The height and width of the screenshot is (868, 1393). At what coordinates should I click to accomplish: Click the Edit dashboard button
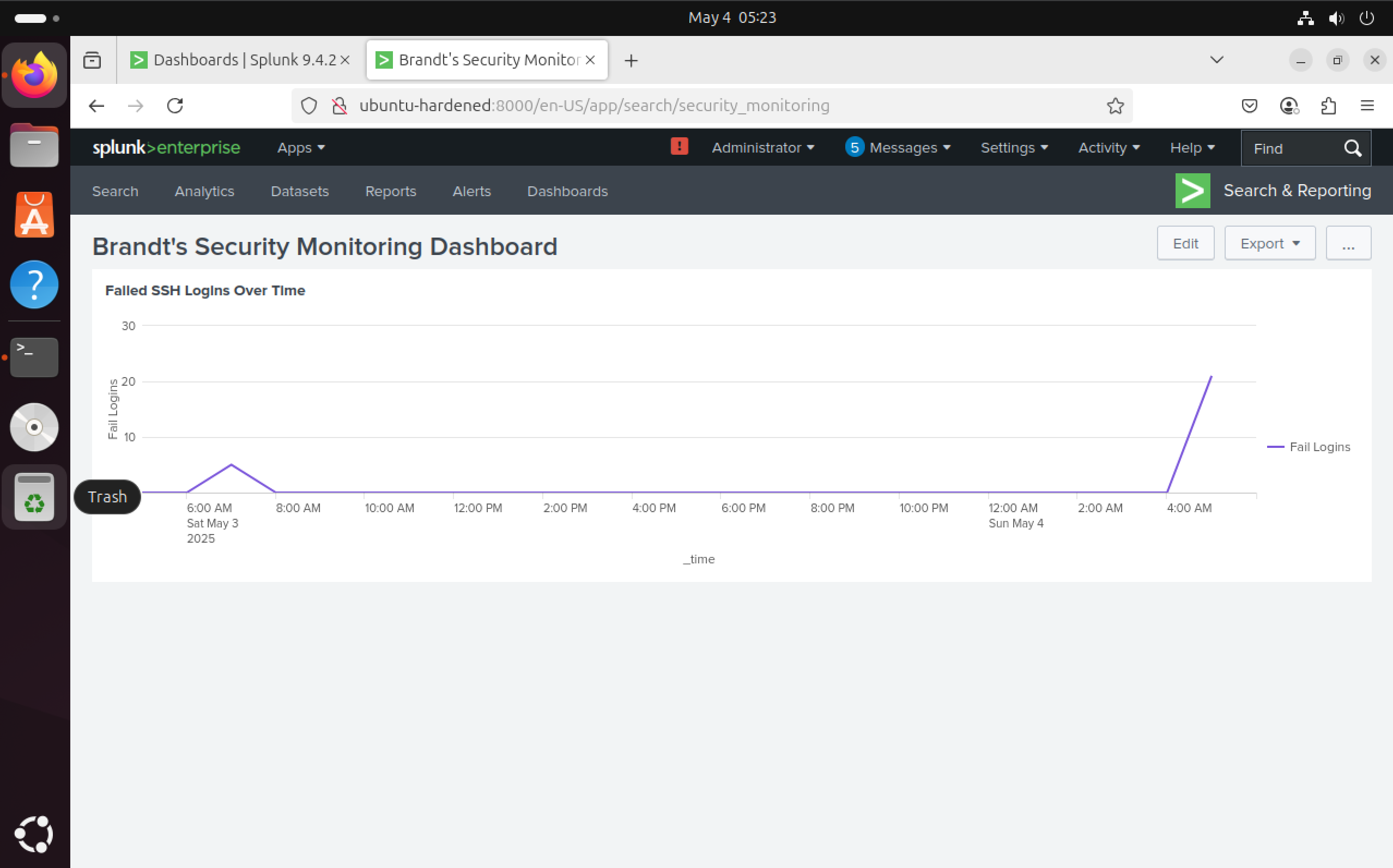click(x=1185, y=244)
